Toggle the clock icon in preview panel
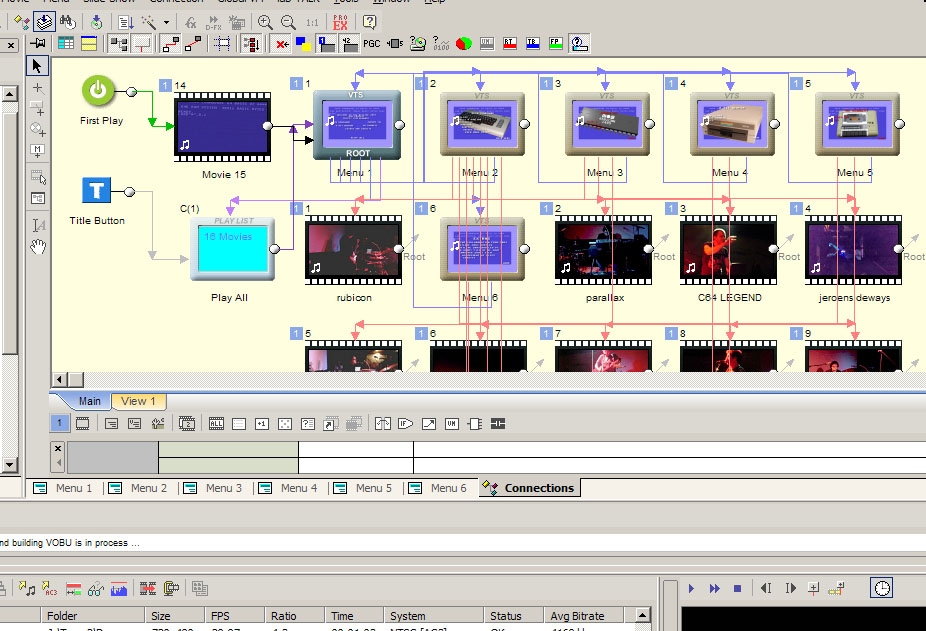926x631 pixels. [881, 589]
